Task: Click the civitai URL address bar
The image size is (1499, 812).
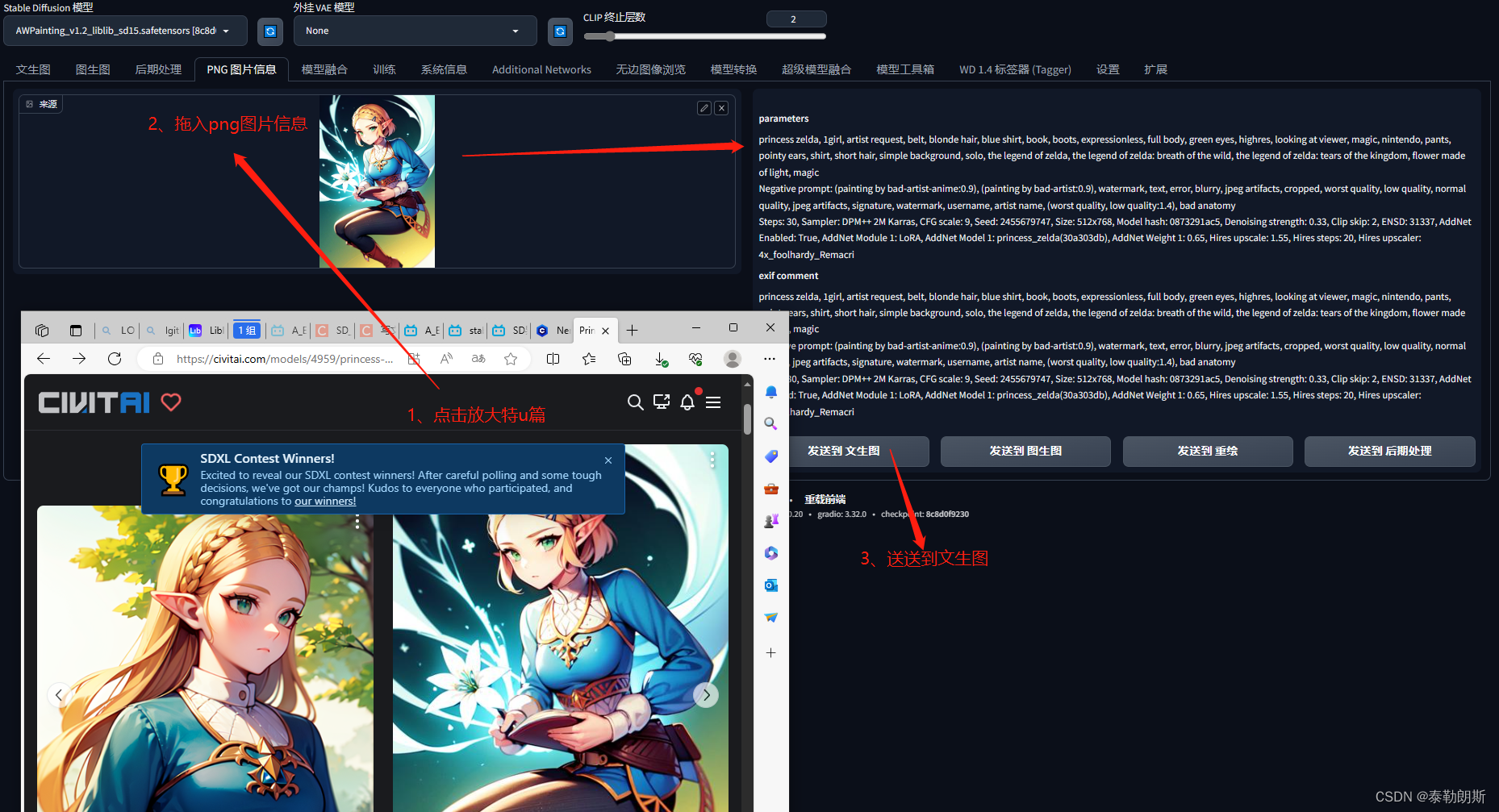Action: click(x=286, y=359)
